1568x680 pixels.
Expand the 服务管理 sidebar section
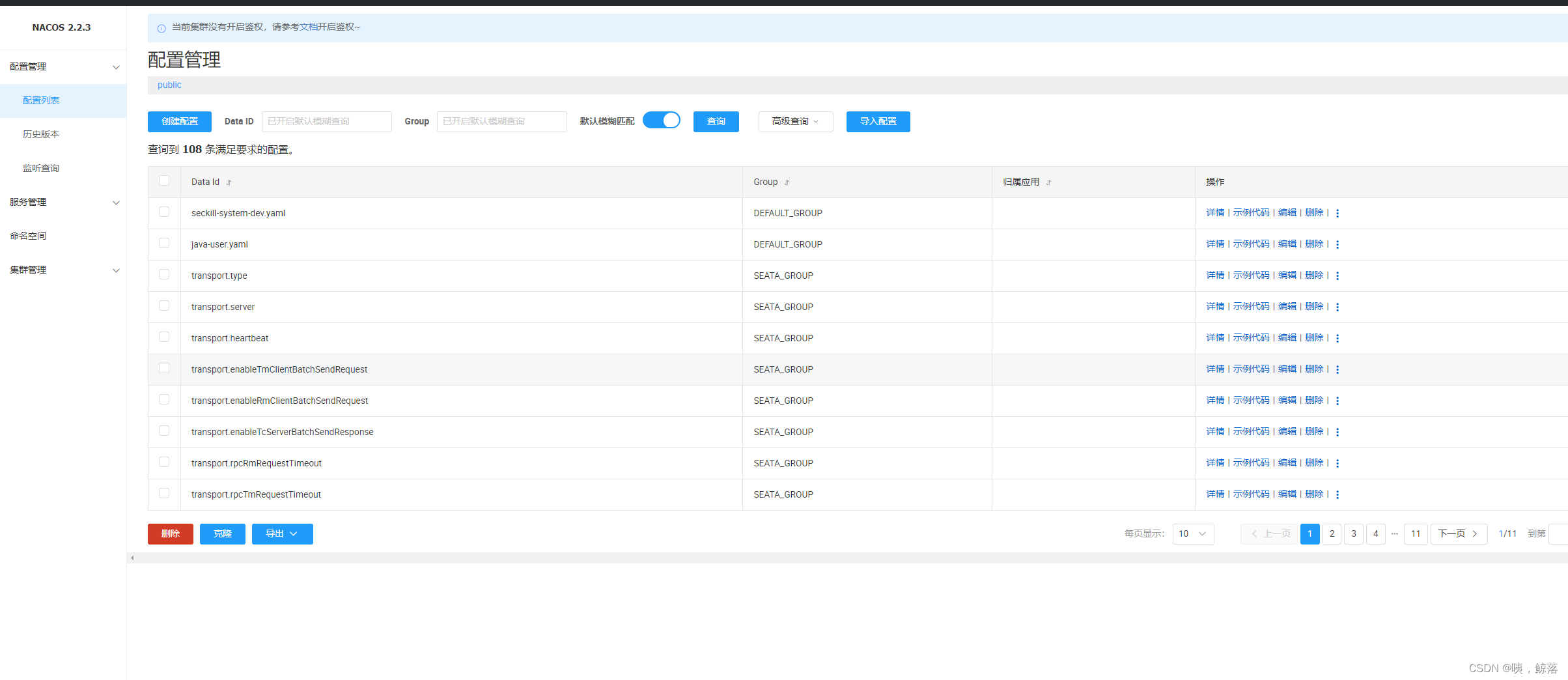[63, 202]
